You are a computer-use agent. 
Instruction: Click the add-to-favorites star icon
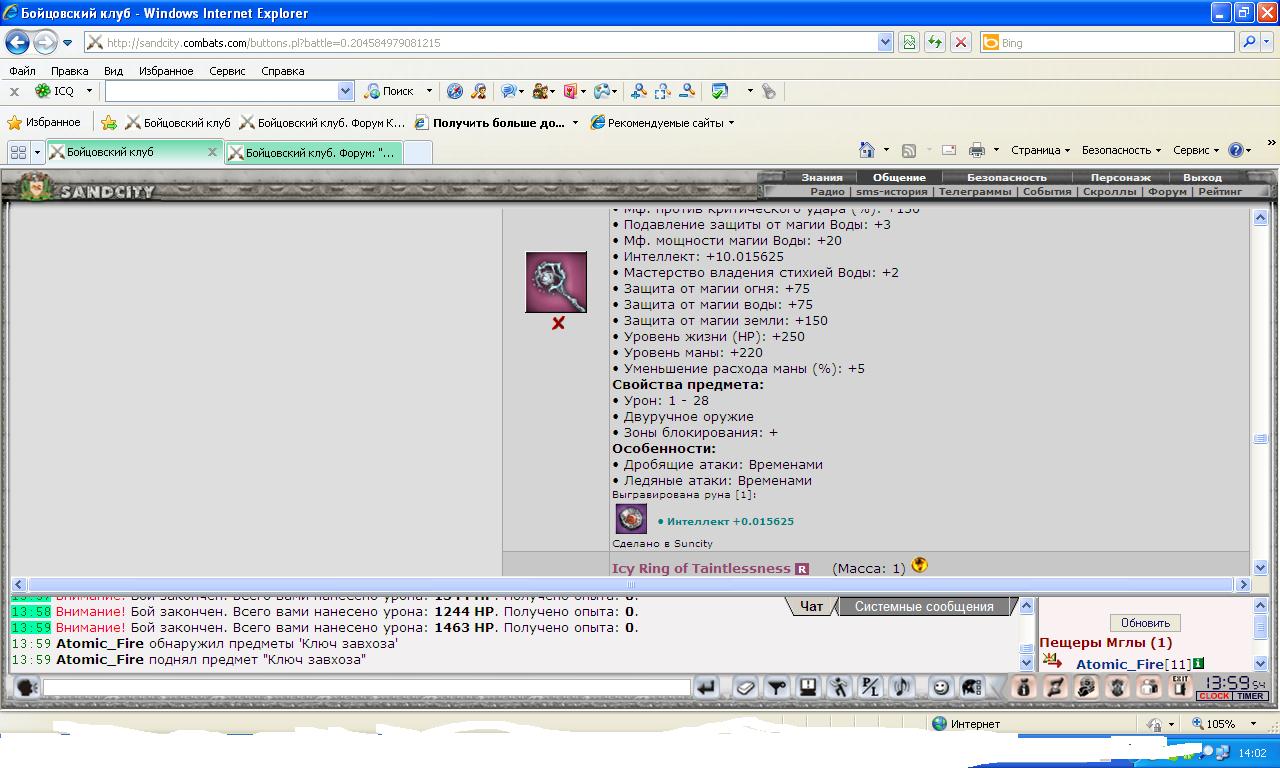(109, 122)
